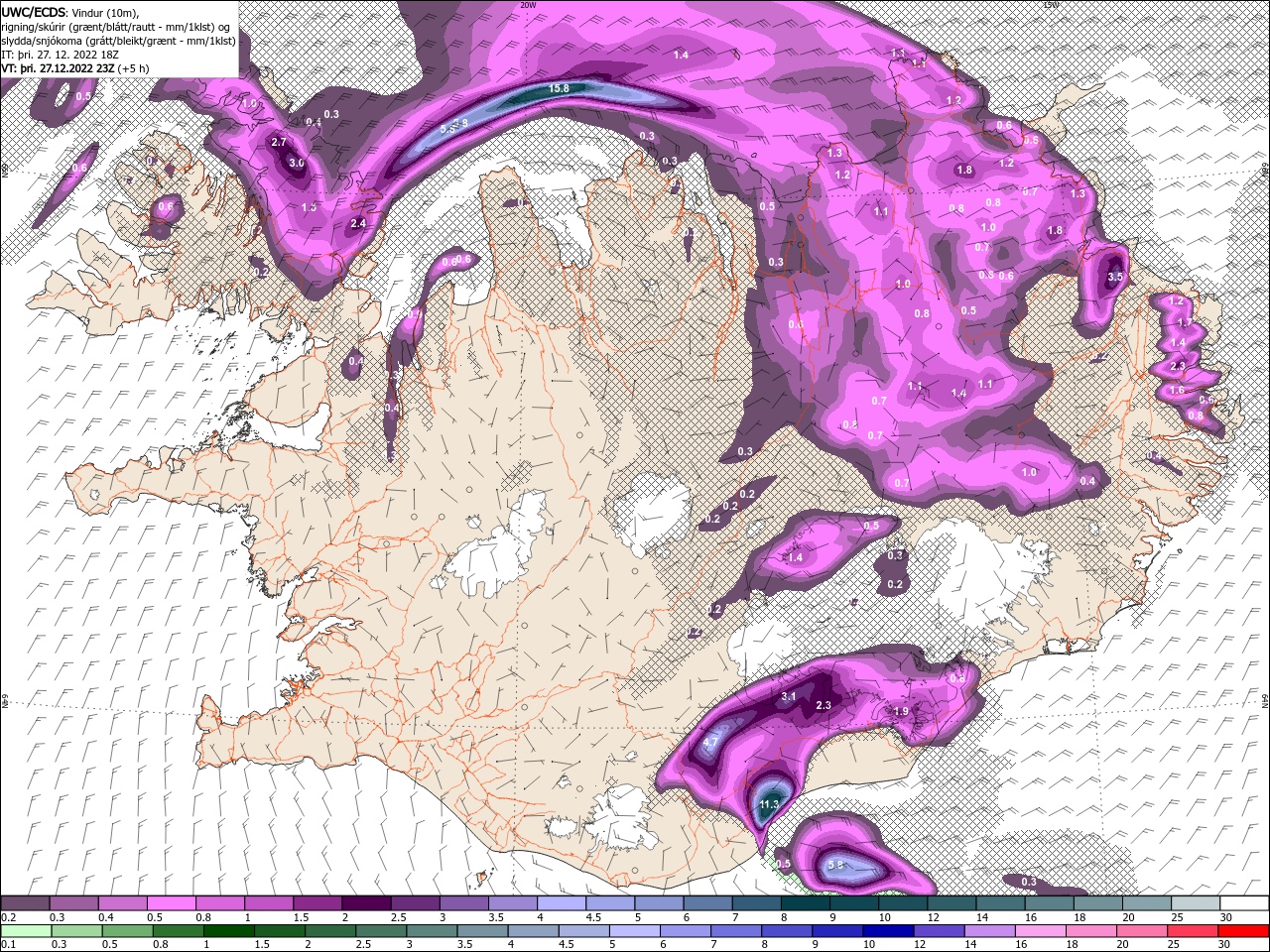Click the 4.7 value on the south coast
1270x952 pixels.
[x=710, y=742]
